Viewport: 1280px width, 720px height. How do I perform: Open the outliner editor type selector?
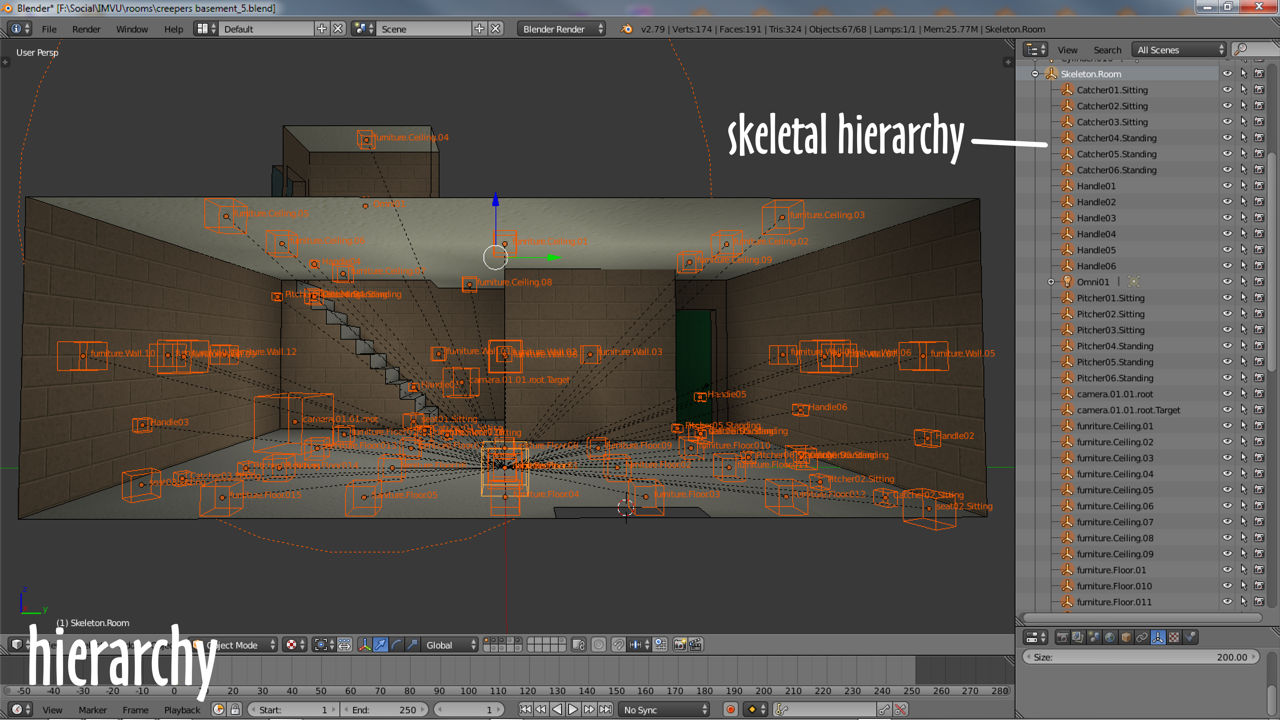coord(1035,49)
